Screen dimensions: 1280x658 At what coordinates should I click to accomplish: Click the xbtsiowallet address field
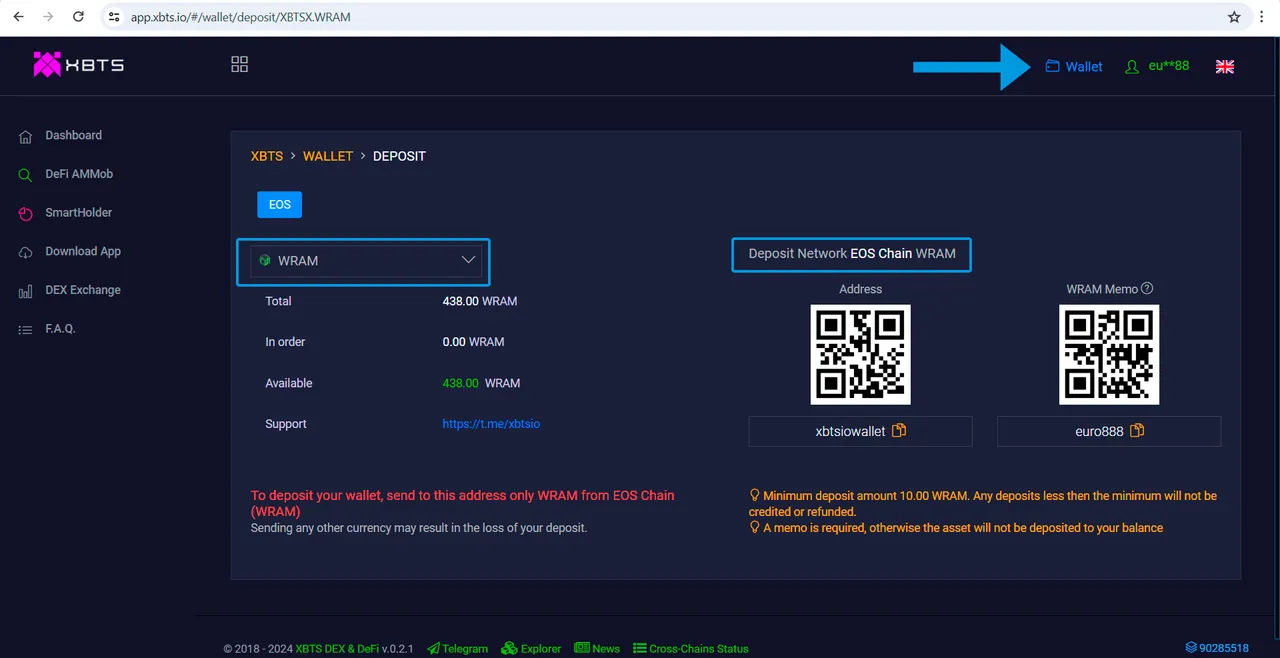(860, 431)
